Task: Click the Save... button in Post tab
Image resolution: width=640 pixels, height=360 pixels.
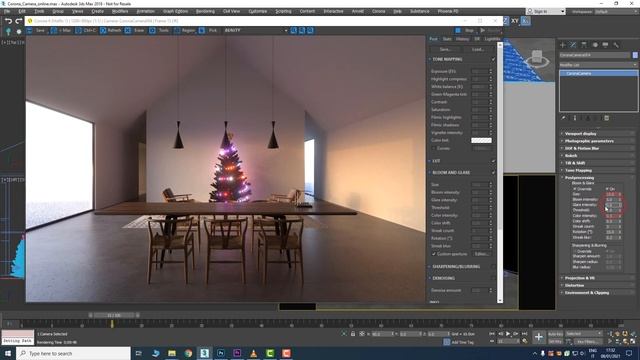Action: point(445,49)
